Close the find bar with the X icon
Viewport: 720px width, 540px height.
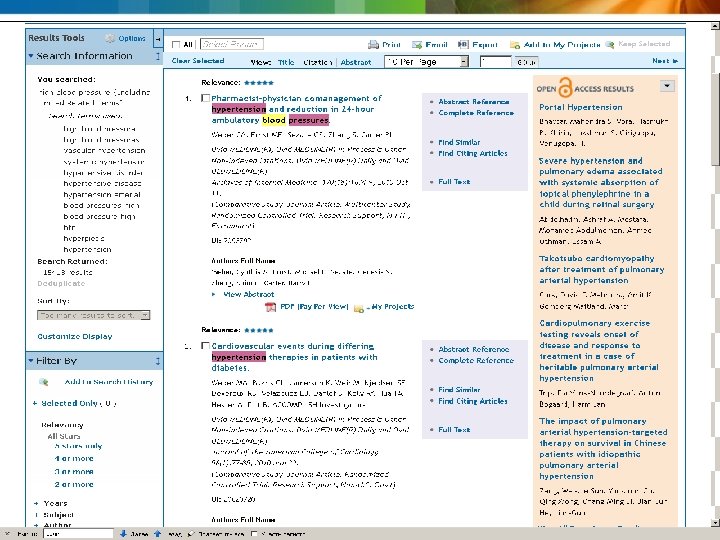[x=7, y=534]
